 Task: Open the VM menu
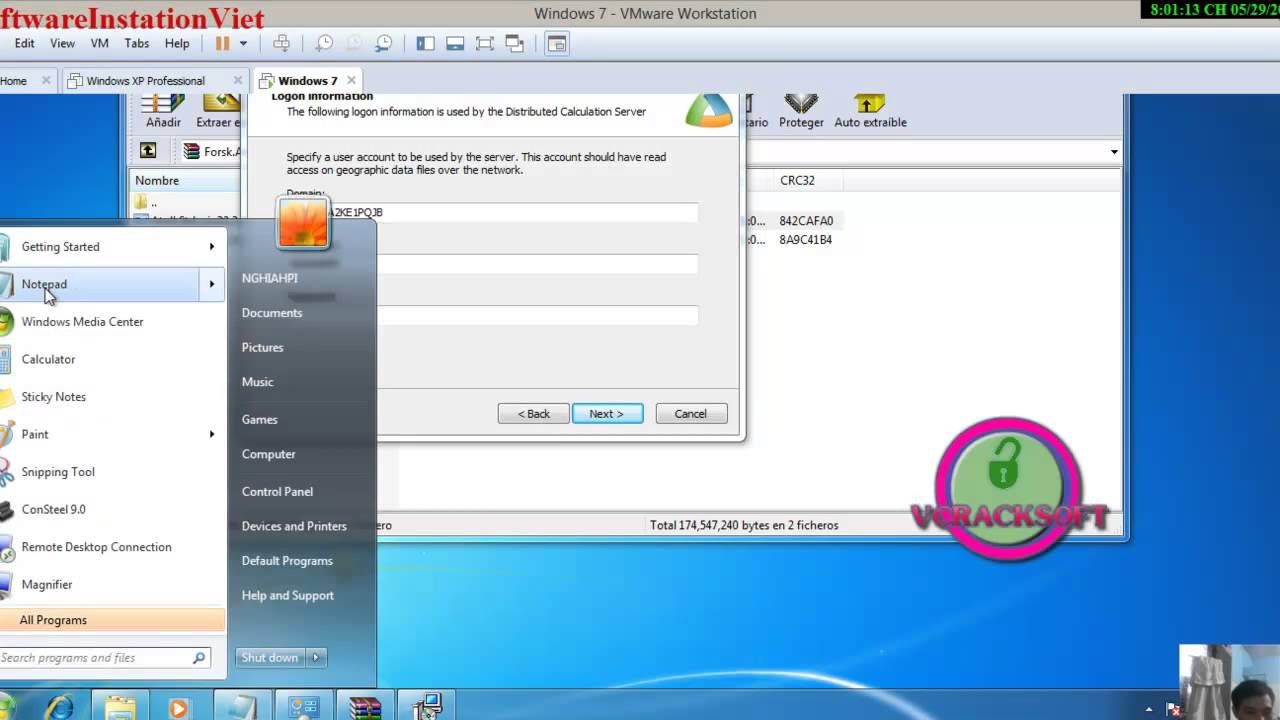click(99, 43)
